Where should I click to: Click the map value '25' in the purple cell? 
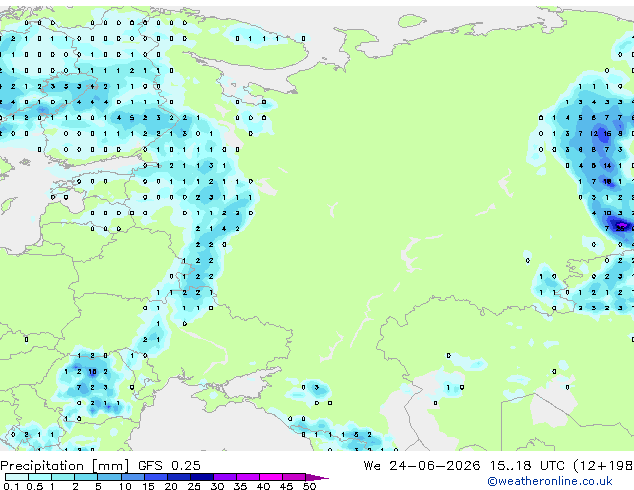620,228
